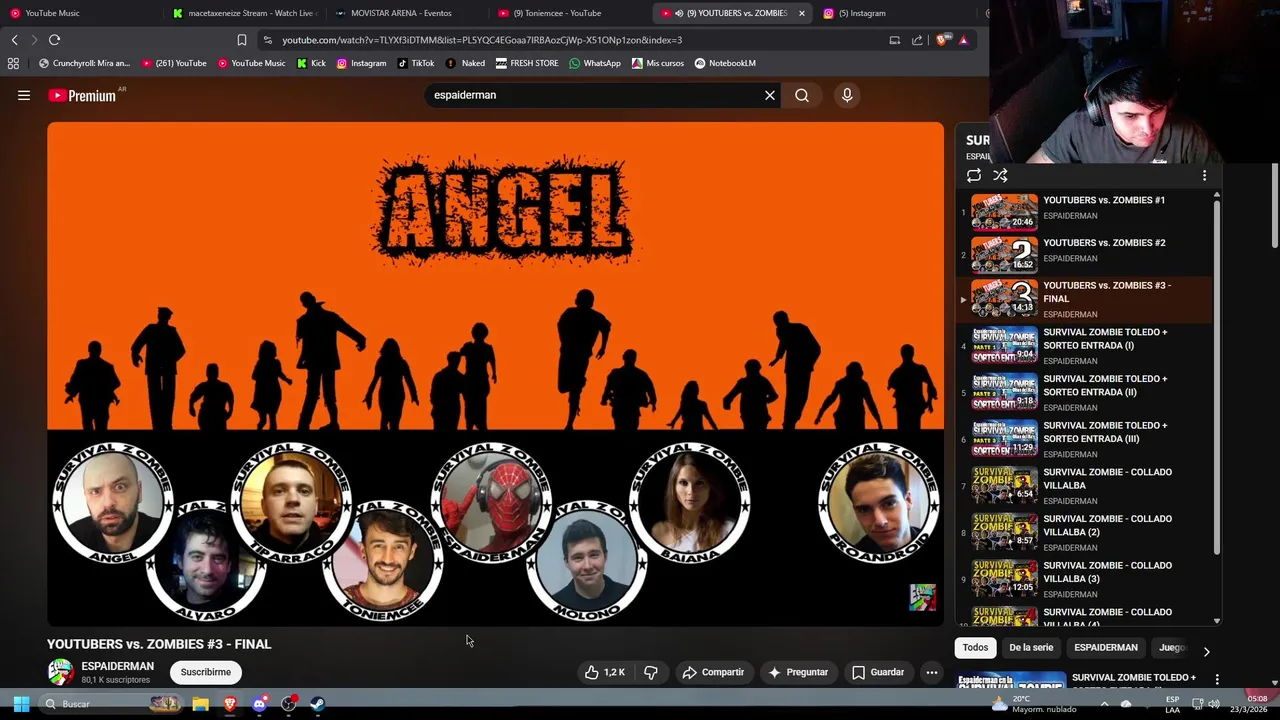
Task: Toggle playlist shuffle
Action: (1000, 175)
